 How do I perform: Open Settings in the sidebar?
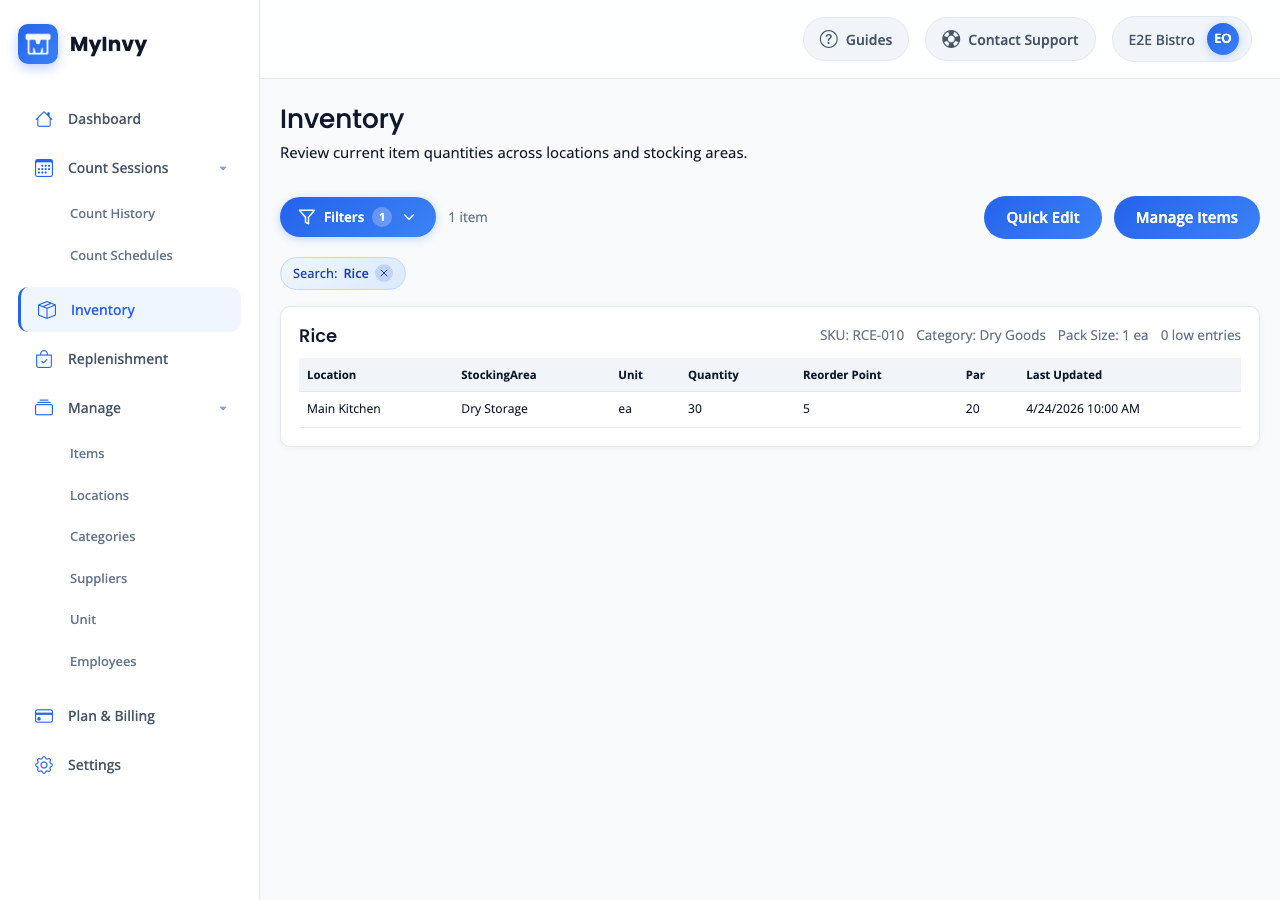coord(129,765)
